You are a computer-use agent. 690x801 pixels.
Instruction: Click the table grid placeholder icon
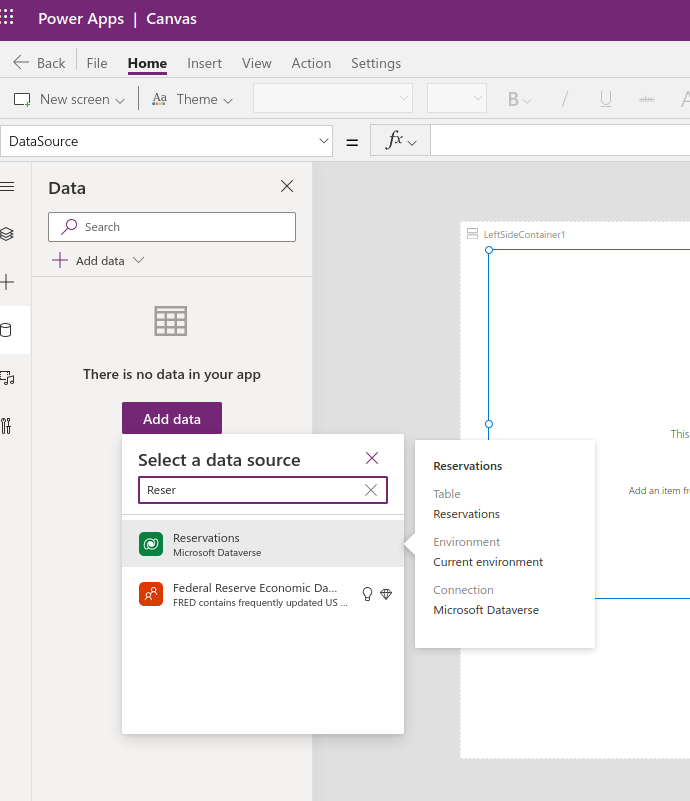171,321
